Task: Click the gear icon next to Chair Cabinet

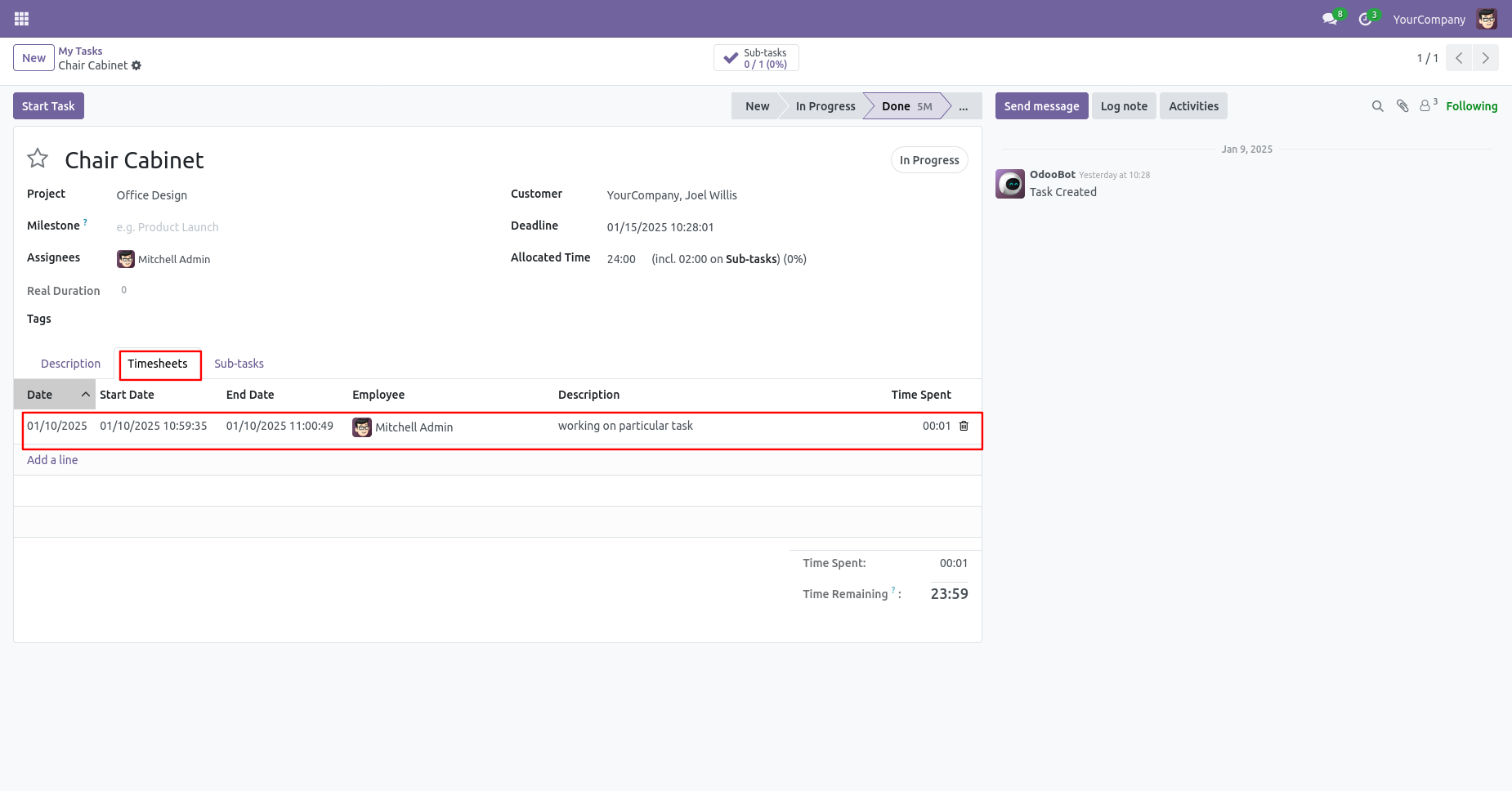Action: pyautogui.click(x=136, y=65)
